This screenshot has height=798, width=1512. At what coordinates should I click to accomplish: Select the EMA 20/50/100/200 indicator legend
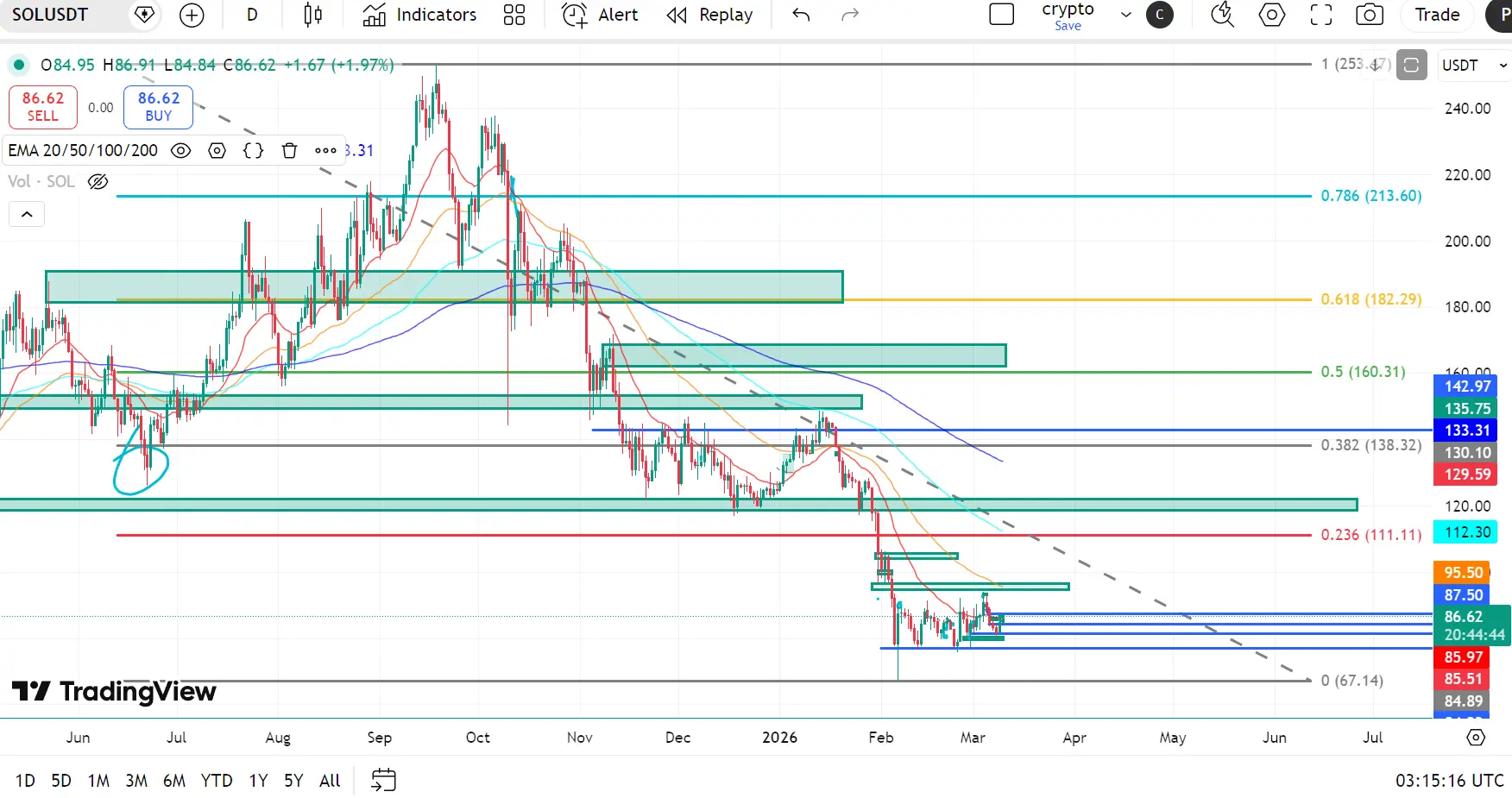83,151
